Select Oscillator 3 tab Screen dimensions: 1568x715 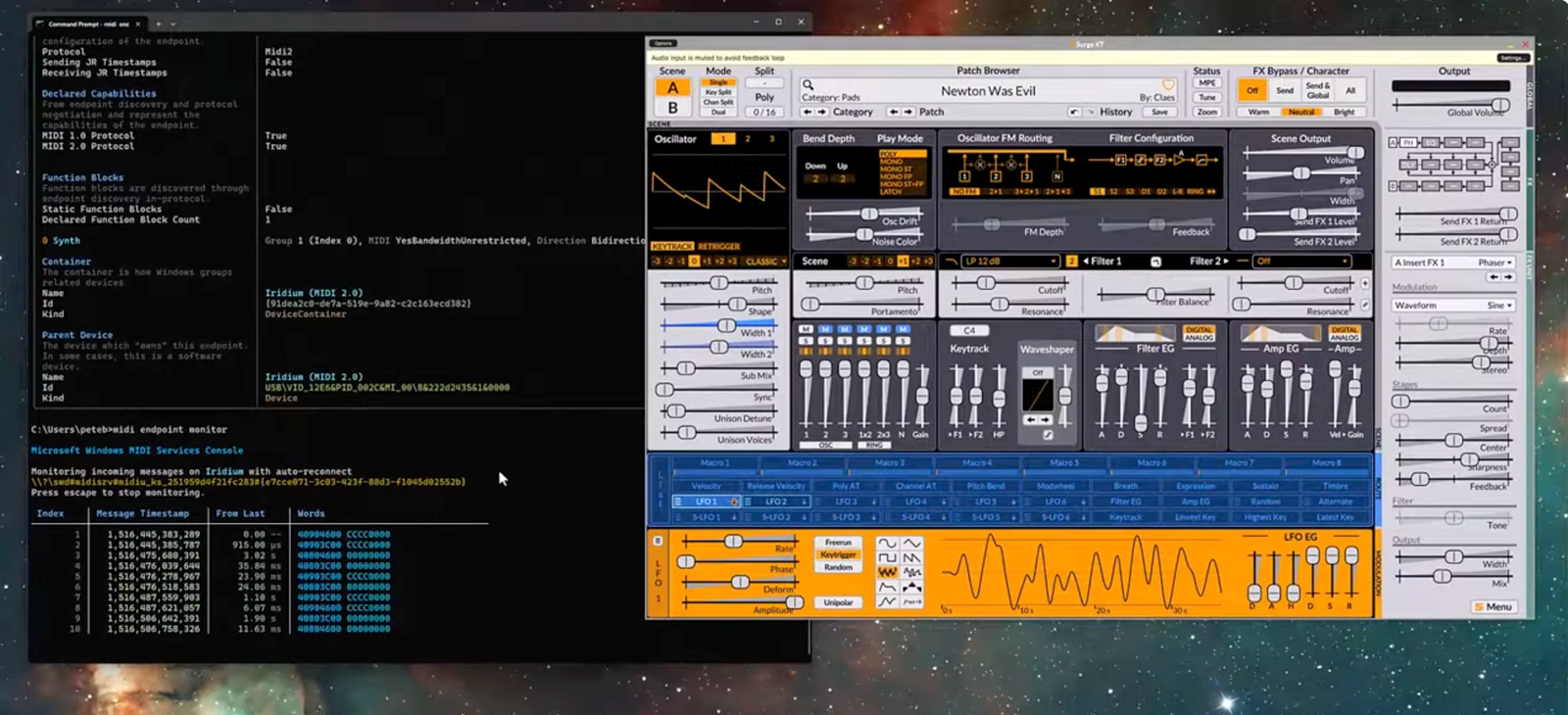pos(771,139)
